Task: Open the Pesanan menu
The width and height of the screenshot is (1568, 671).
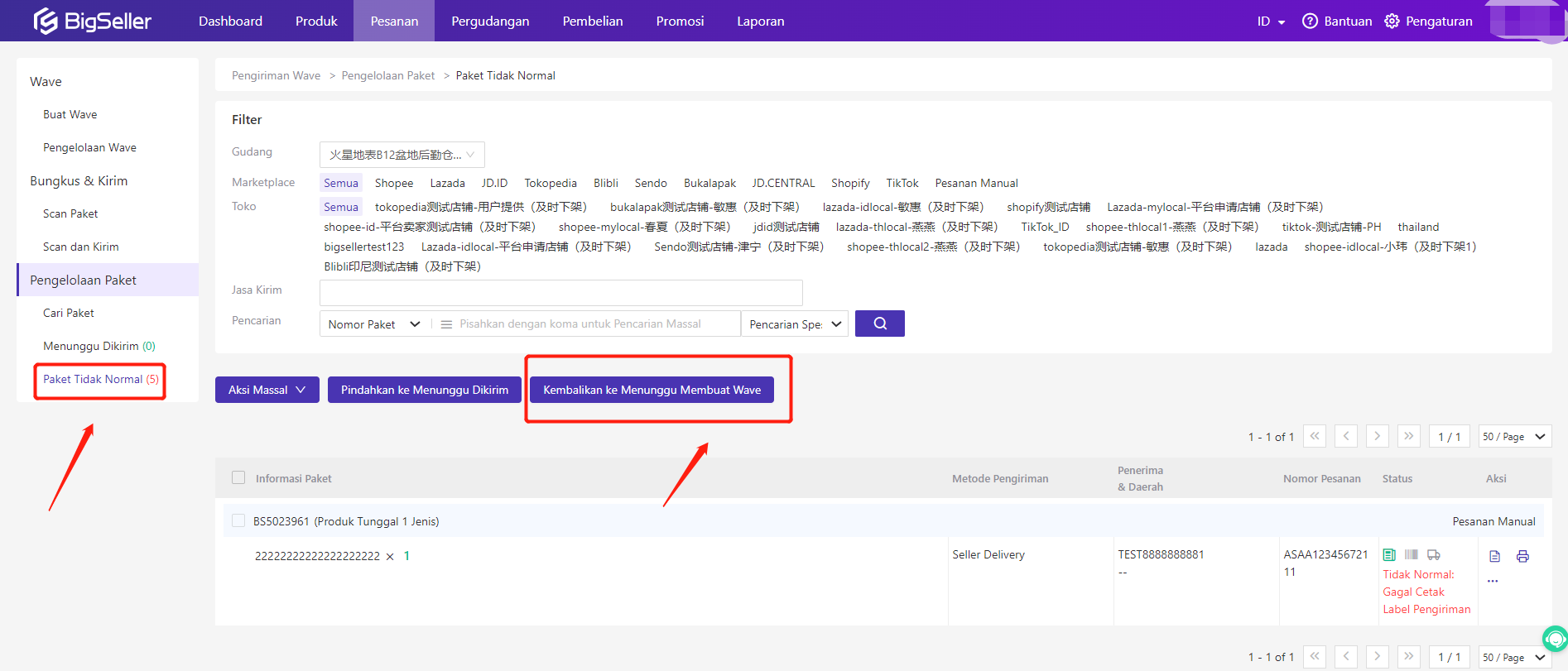Action: click(394, 21)
